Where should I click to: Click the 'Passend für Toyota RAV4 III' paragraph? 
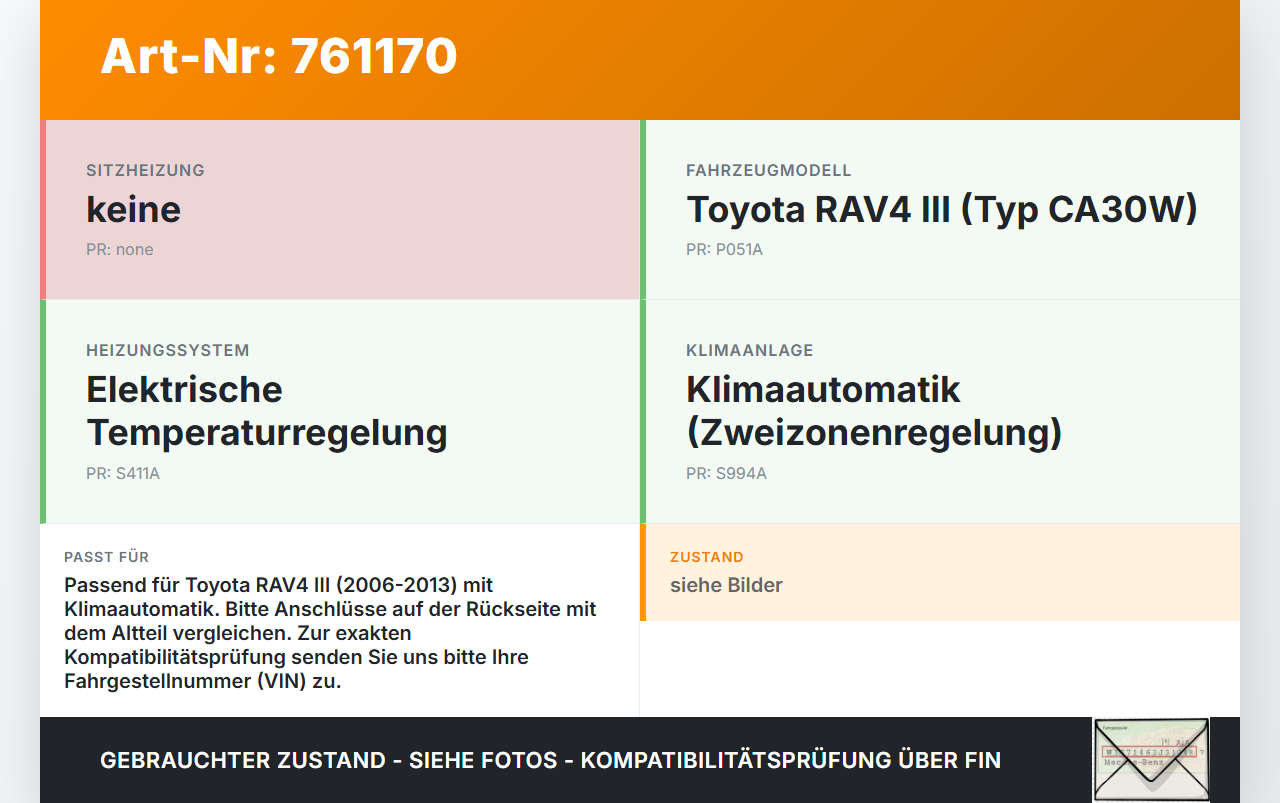(331, 633)
